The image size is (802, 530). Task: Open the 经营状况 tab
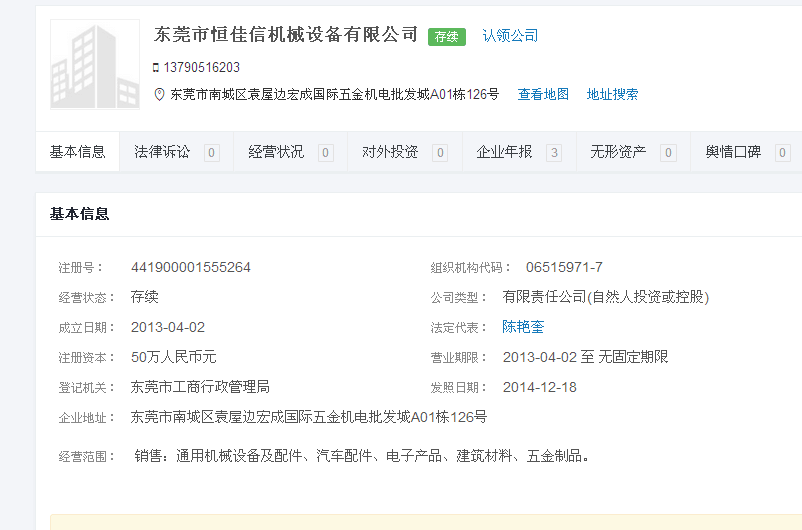[276, 152]
